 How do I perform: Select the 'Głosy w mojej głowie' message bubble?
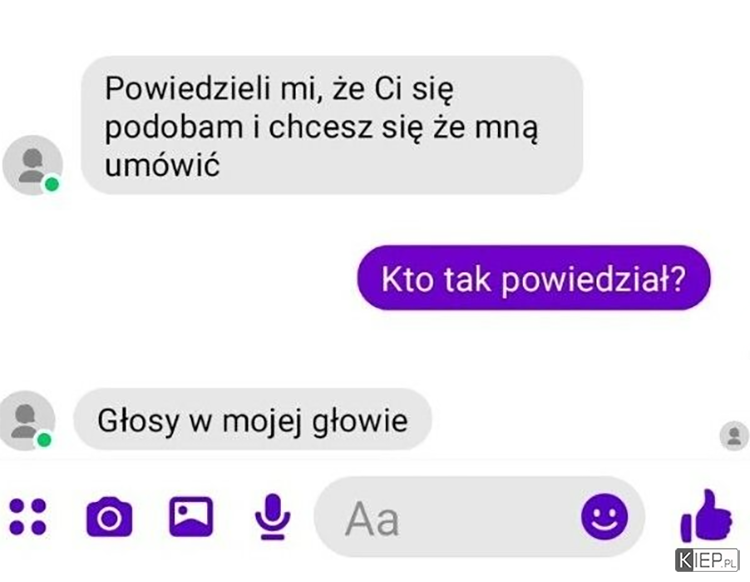coord(253,420)
